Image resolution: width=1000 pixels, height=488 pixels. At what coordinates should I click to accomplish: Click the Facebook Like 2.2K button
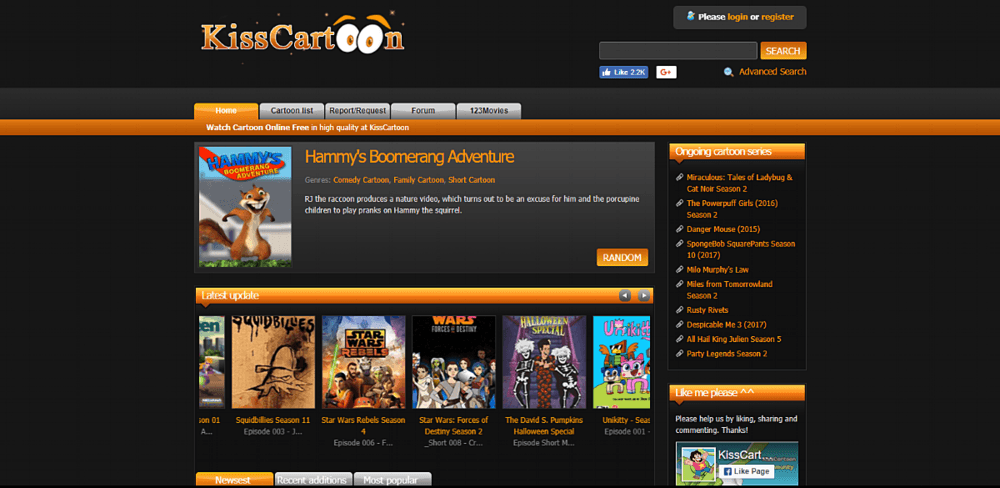pyautogui.click(x=623, y=72)
